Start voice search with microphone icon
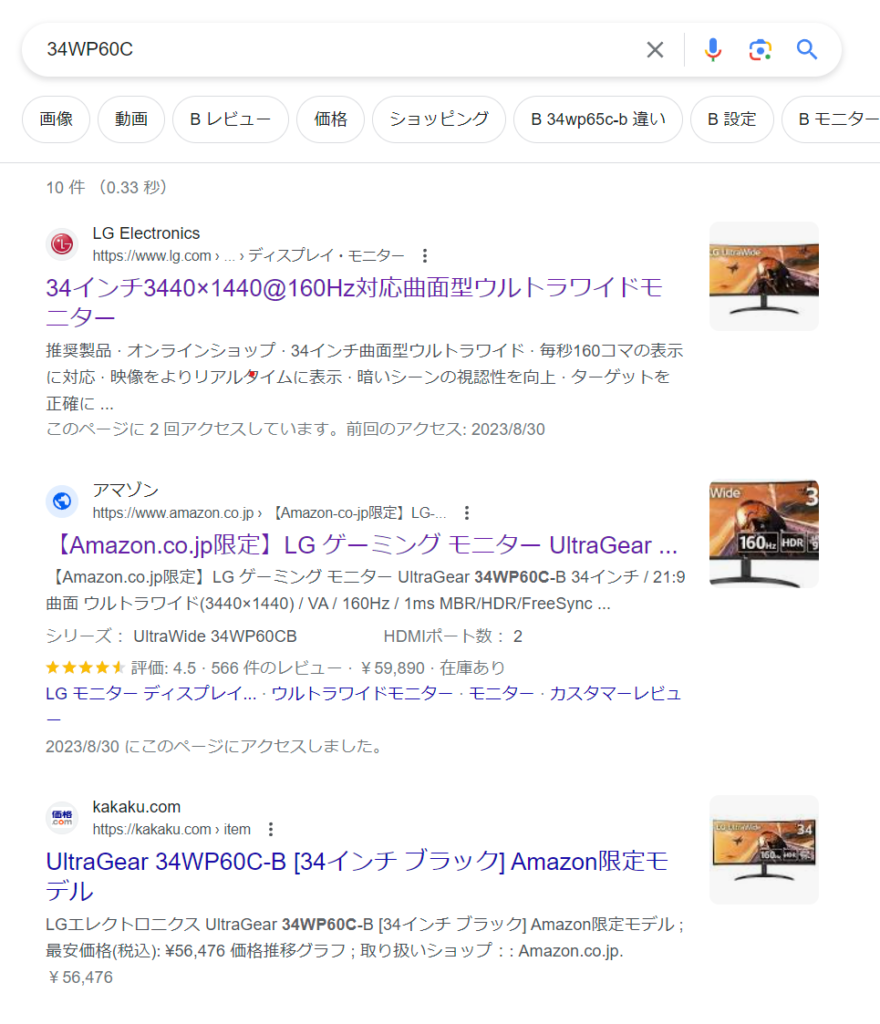This screenshot has height=1024, width=880. pos(713,50)
